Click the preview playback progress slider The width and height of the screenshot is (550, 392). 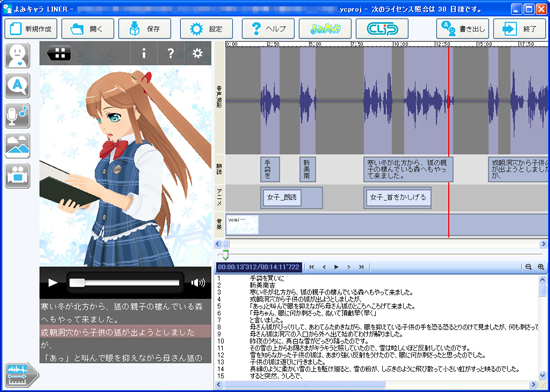pyautogui.click(x=125, y=283)
